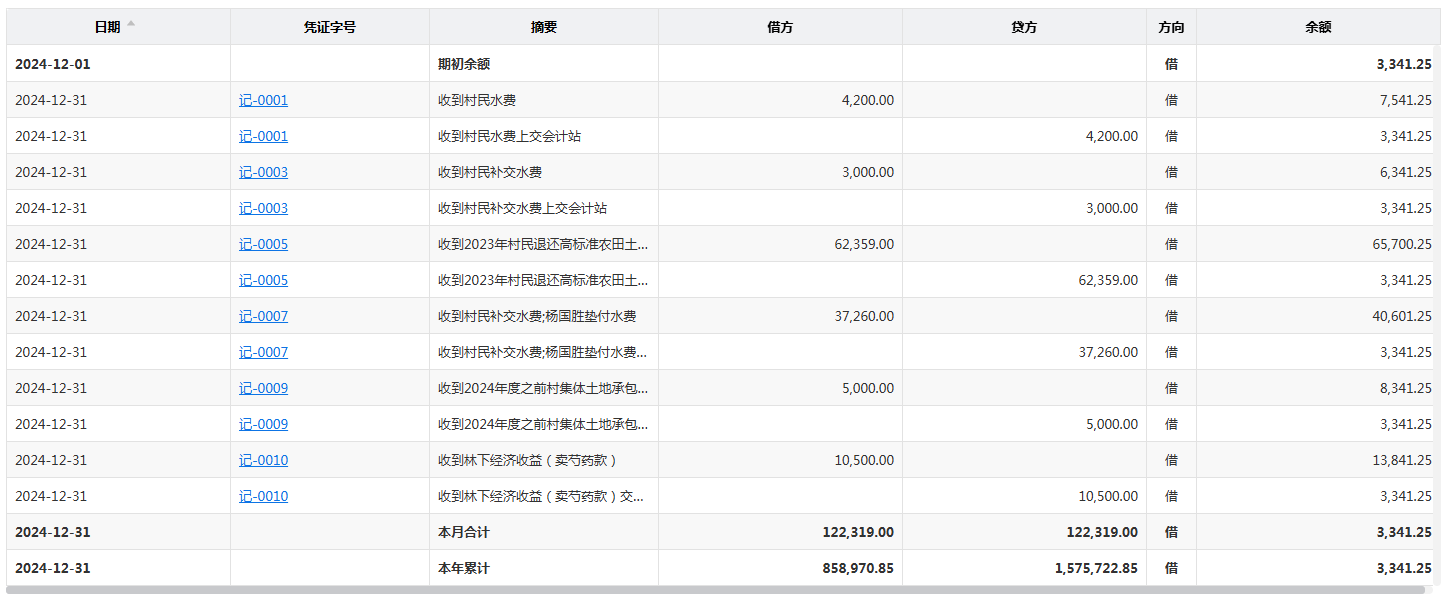Click the 贷方 column header

click(x=1023, y=27)
